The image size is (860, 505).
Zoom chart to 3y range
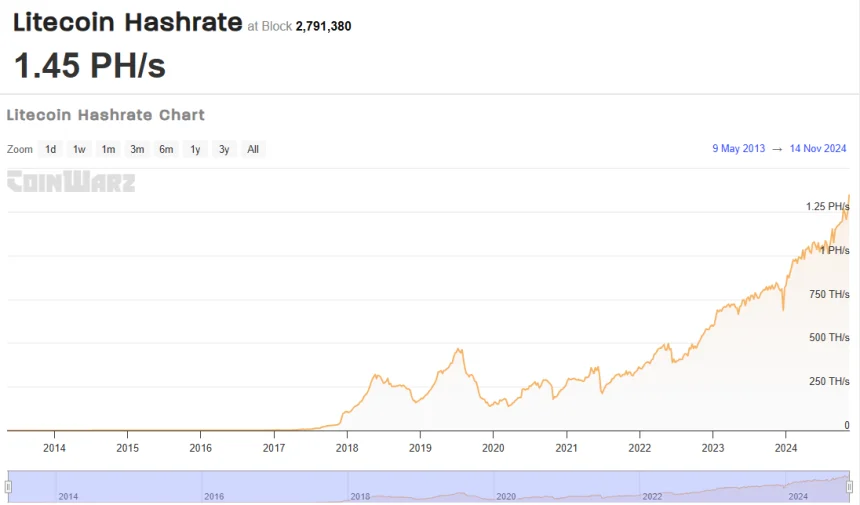[224, 149]
